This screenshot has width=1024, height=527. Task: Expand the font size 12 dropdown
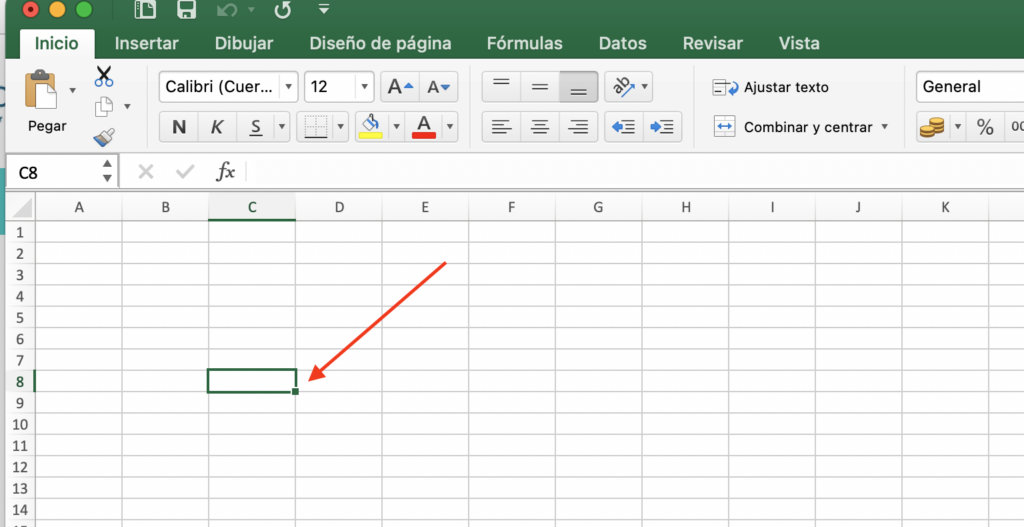(x=364, y=87)
